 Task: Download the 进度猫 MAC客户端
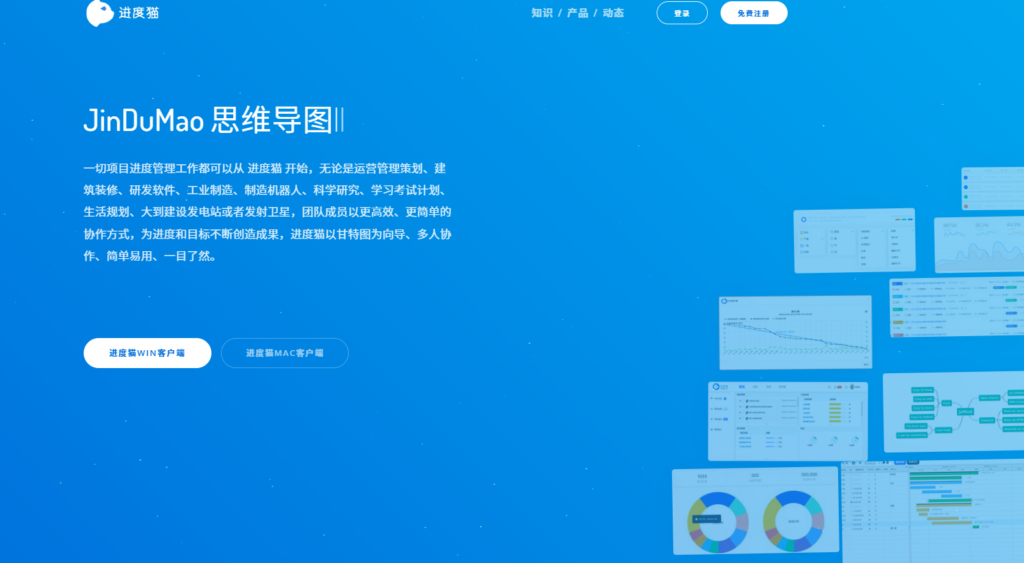[x=284, y=353]
